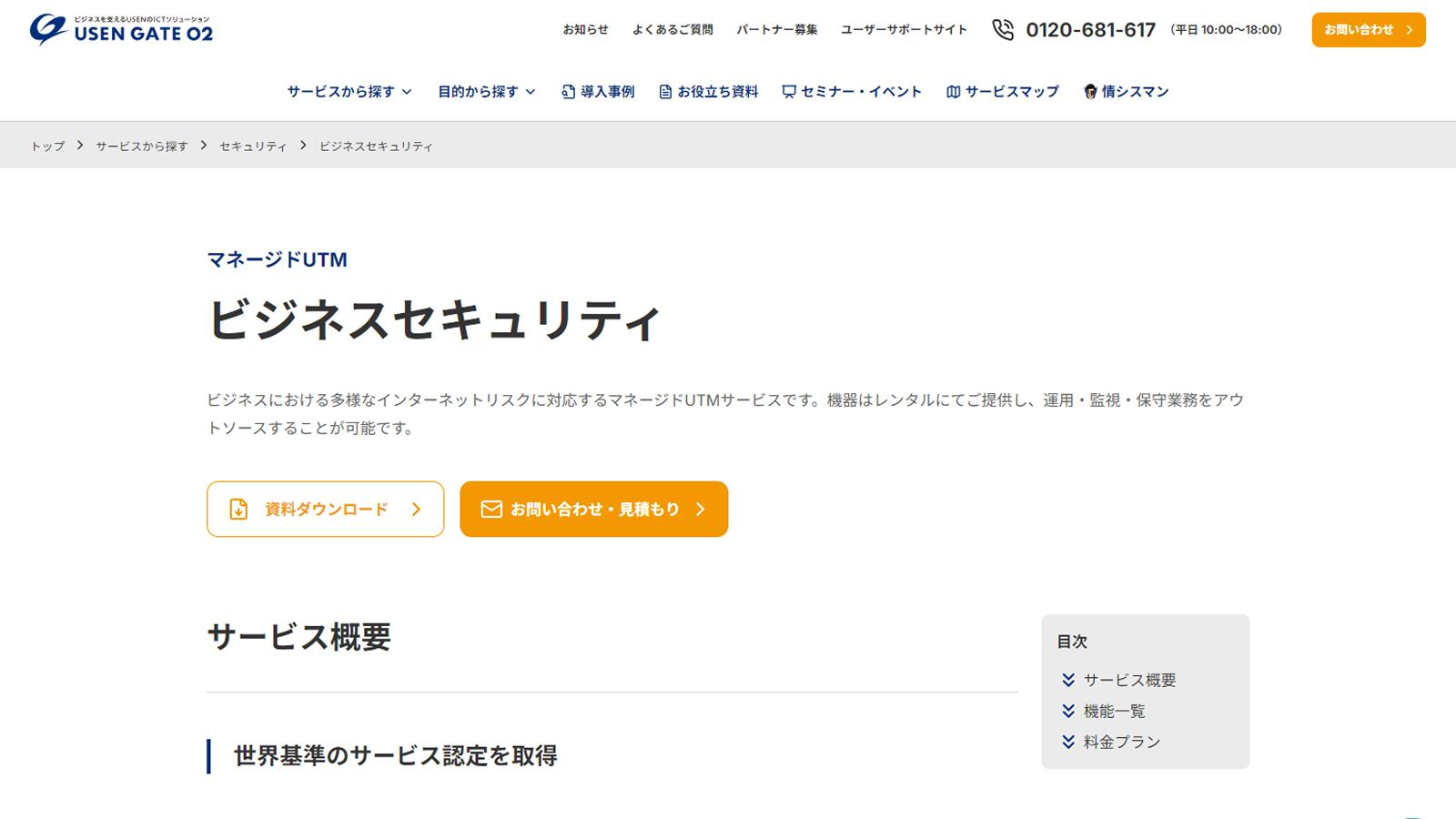
Task: Click the double-chevron icon beside サービス概要
Action: [x=1068, y=681]
